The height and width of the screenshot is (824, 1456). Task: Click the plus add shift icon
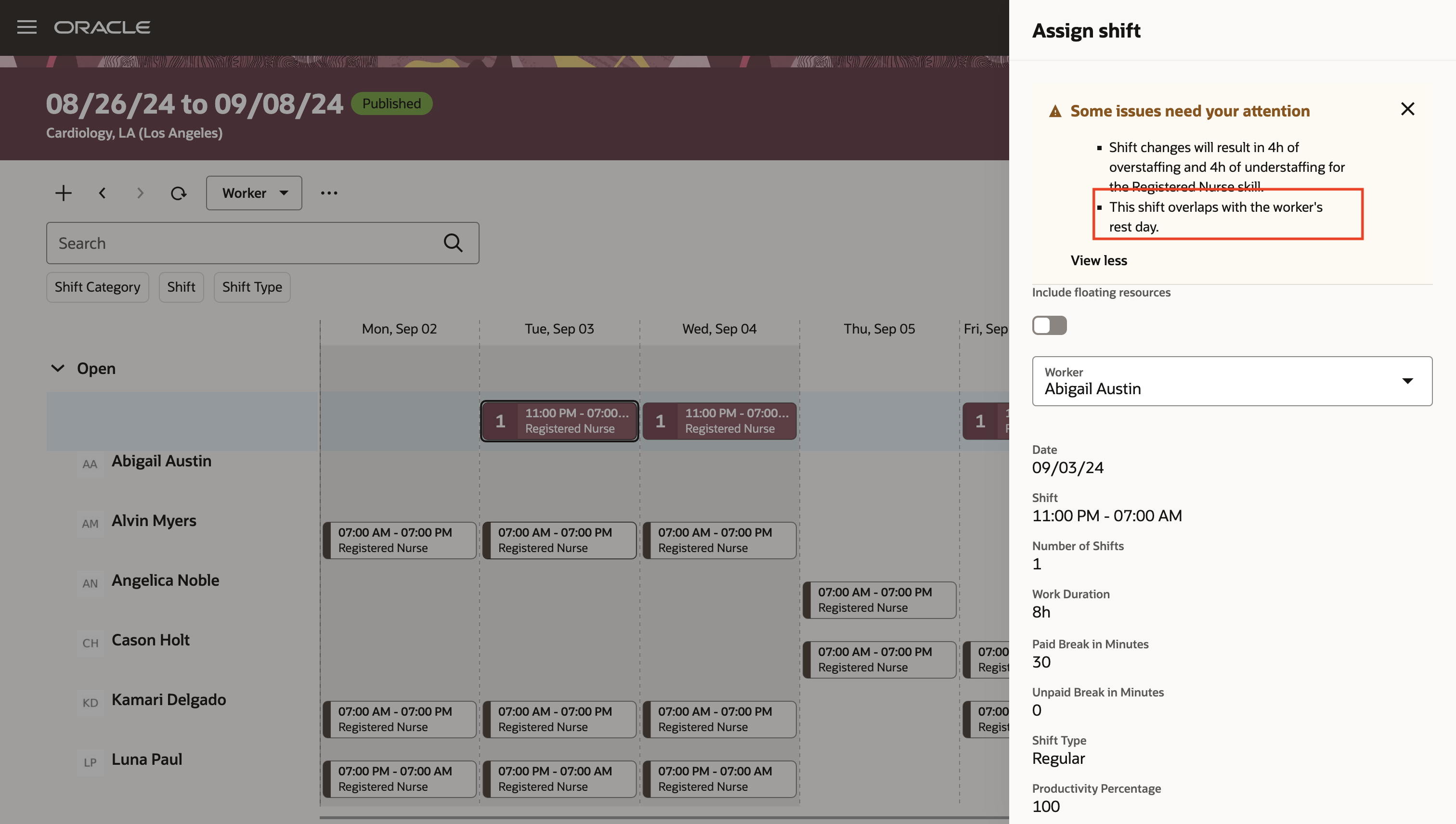pos(64,193)
